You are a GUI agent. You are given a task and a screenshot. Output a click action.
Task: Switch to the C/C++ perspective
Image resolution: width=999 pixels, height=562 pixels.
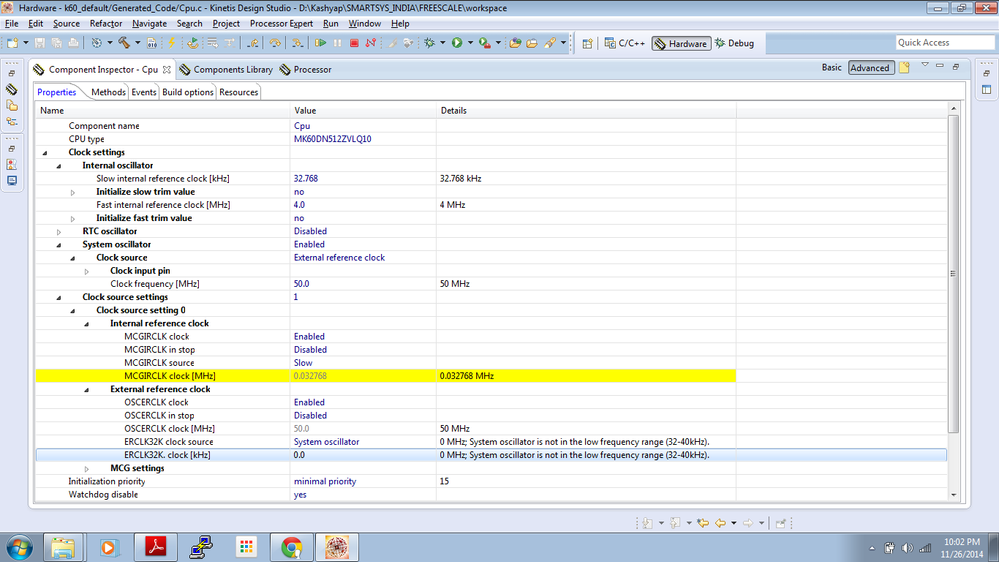pos(624,43)
